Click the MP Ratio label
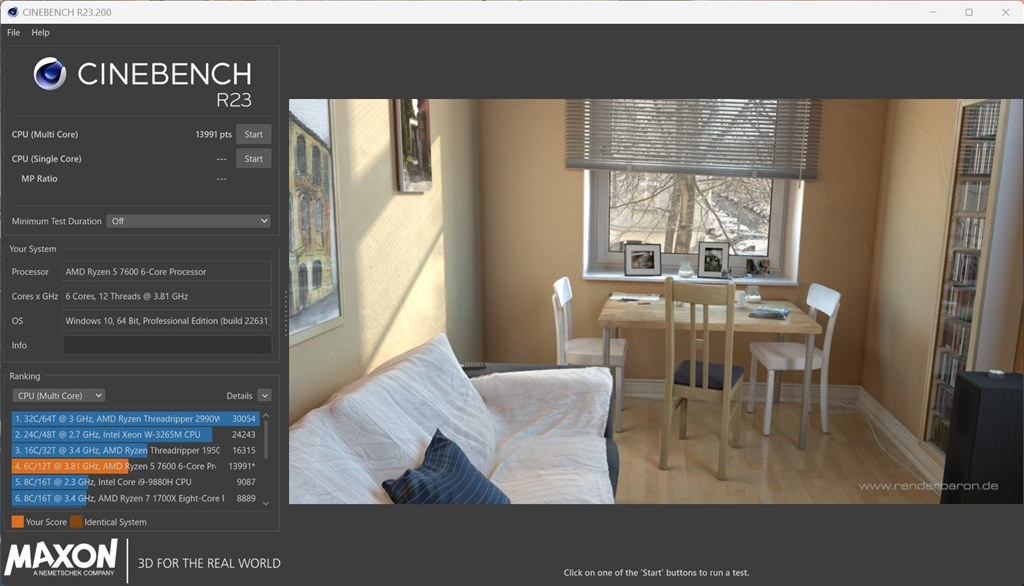 39,178
